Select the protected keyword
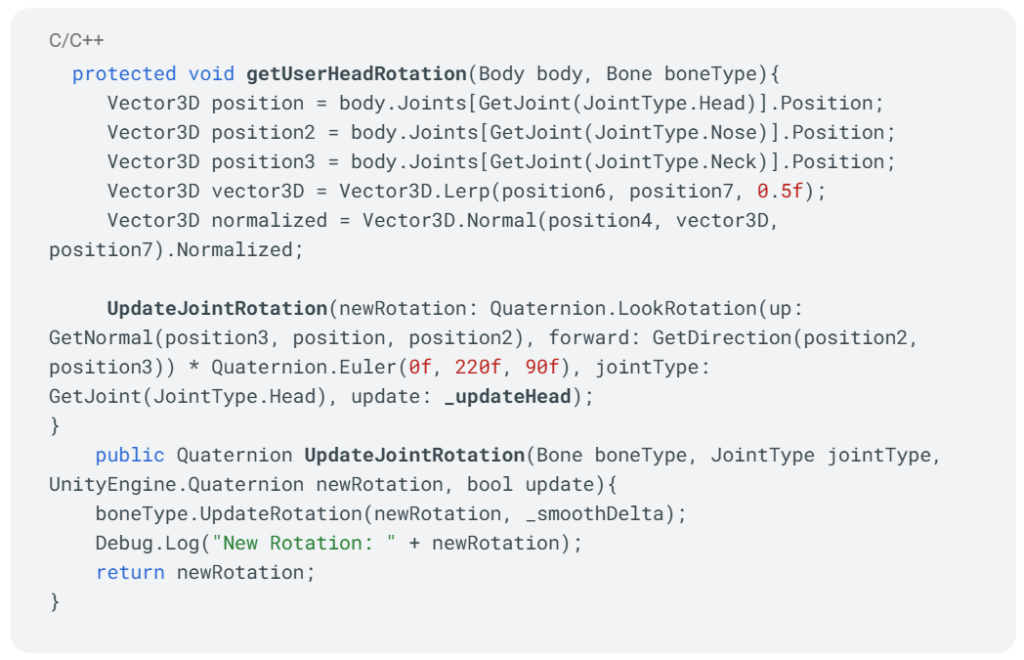Image resolution: width=1024 pixels, height=660 pixels. (124, 74)
